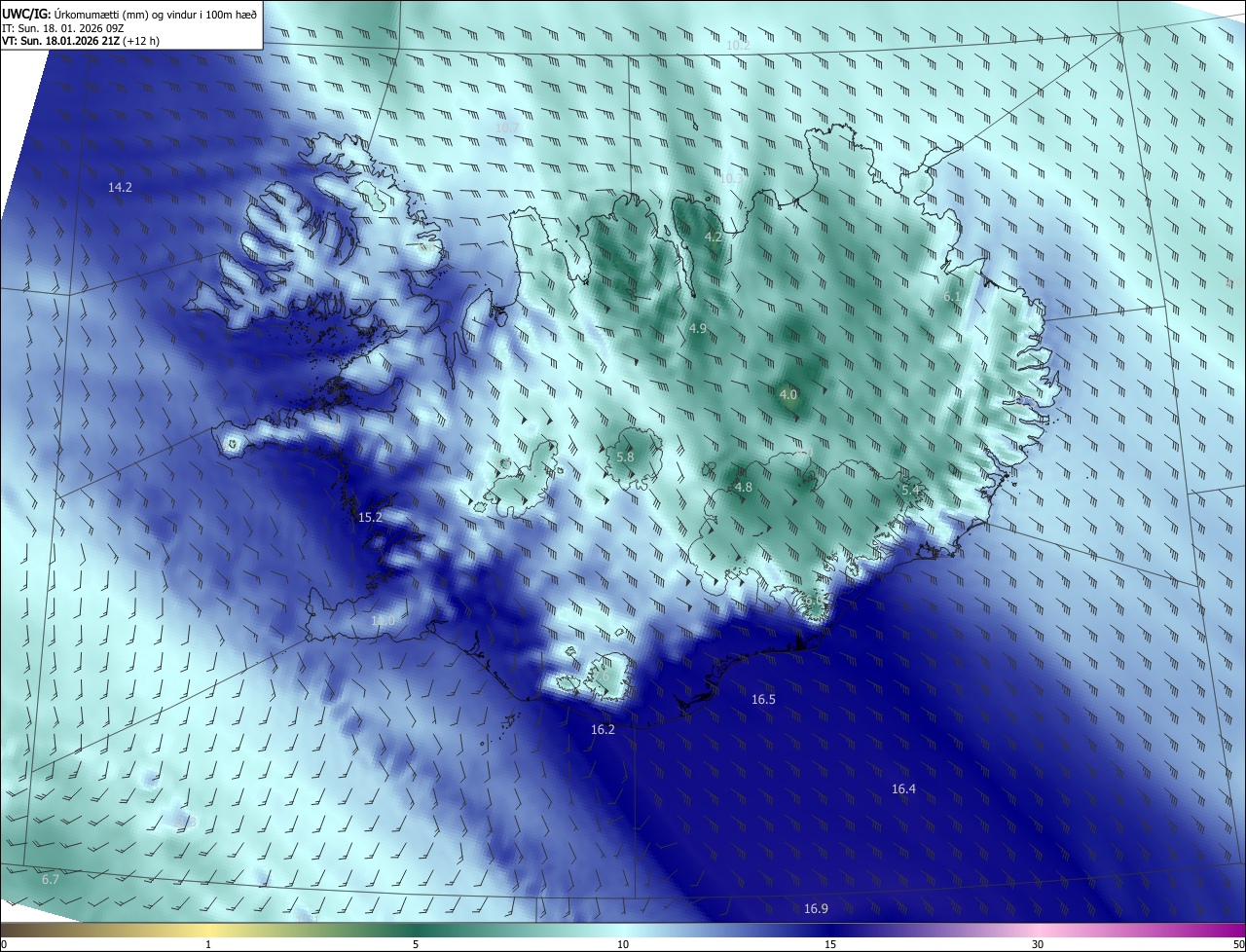Click the 6.1 value label on the map

click(952, 296)
